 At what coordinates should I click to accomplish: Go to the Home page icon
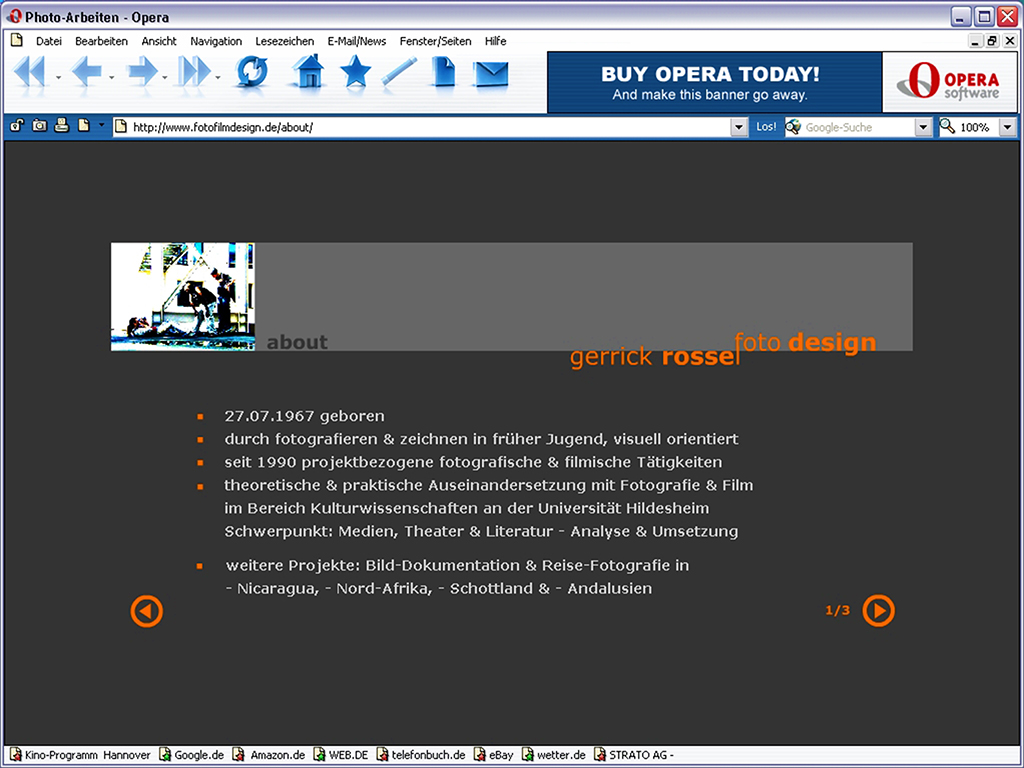(308, 73)
